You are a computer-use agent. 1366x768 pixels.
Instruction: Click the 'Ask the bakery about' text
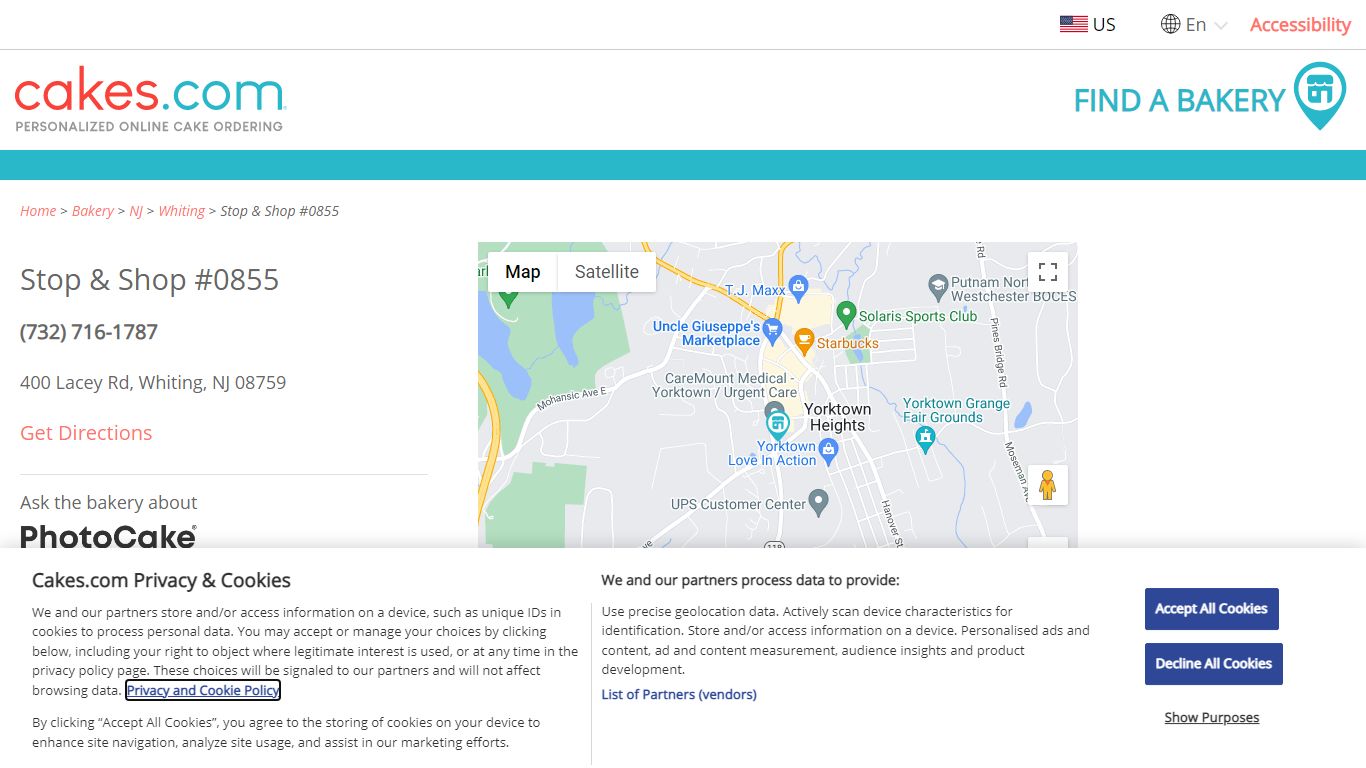coord(109,503)
